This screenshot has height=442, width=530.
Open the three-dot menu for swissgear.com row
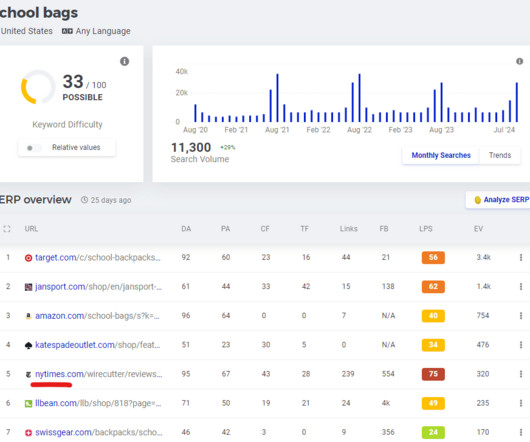click(521, 432)
